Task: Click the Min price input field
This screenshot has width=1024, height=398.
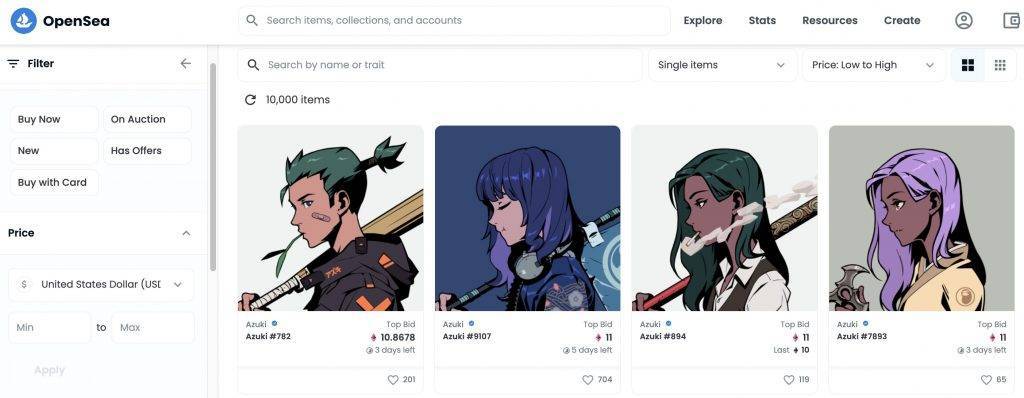Action: click(50, 327)
